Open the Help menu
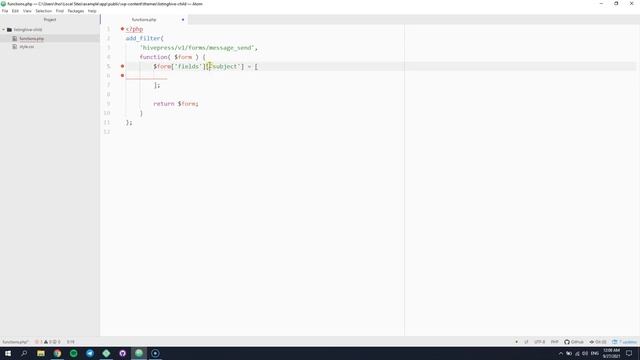The width and height of the screenshot is (640, 360). 92,11
